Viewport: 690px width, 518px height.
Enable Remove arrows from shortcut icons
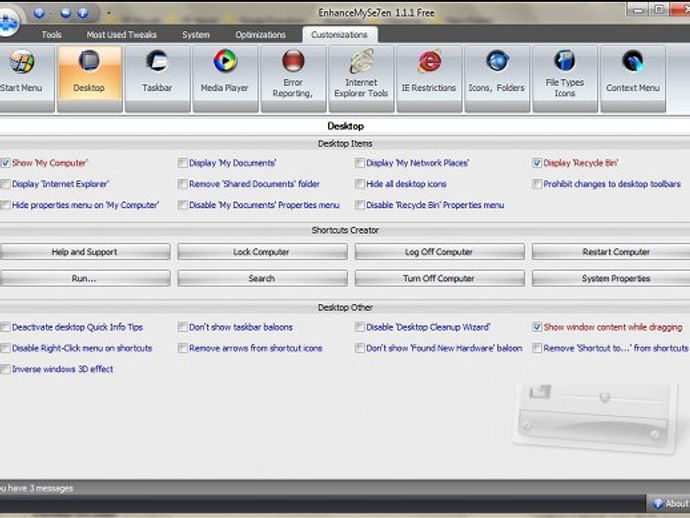pyautogui.click(x=183, y=348)
